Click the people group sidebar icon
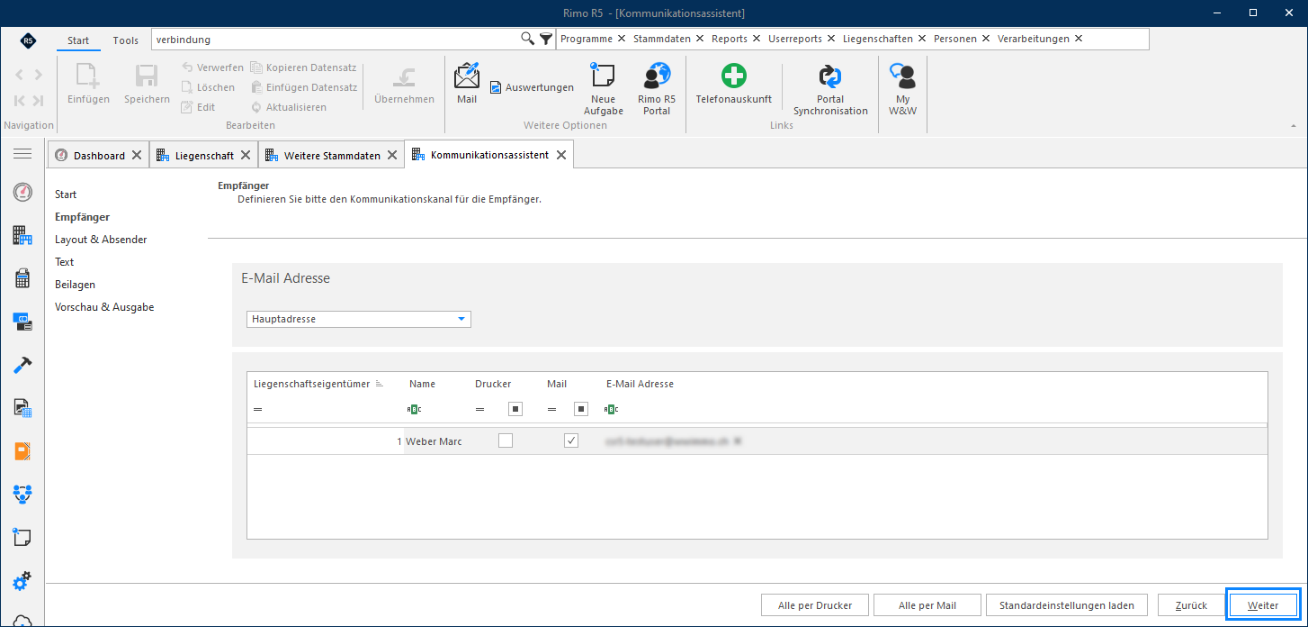This screenshot has height=627, width=1308. (22, 494)
